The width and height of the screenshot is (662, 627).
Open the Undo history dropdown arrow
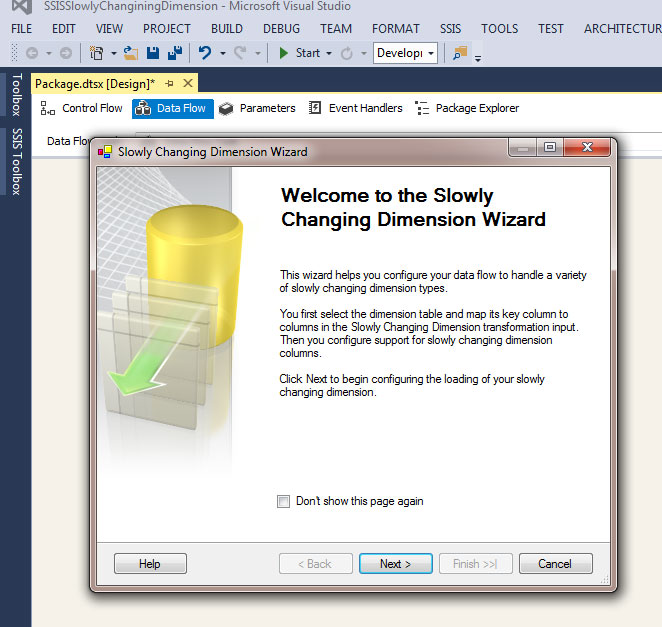(223, 54)
